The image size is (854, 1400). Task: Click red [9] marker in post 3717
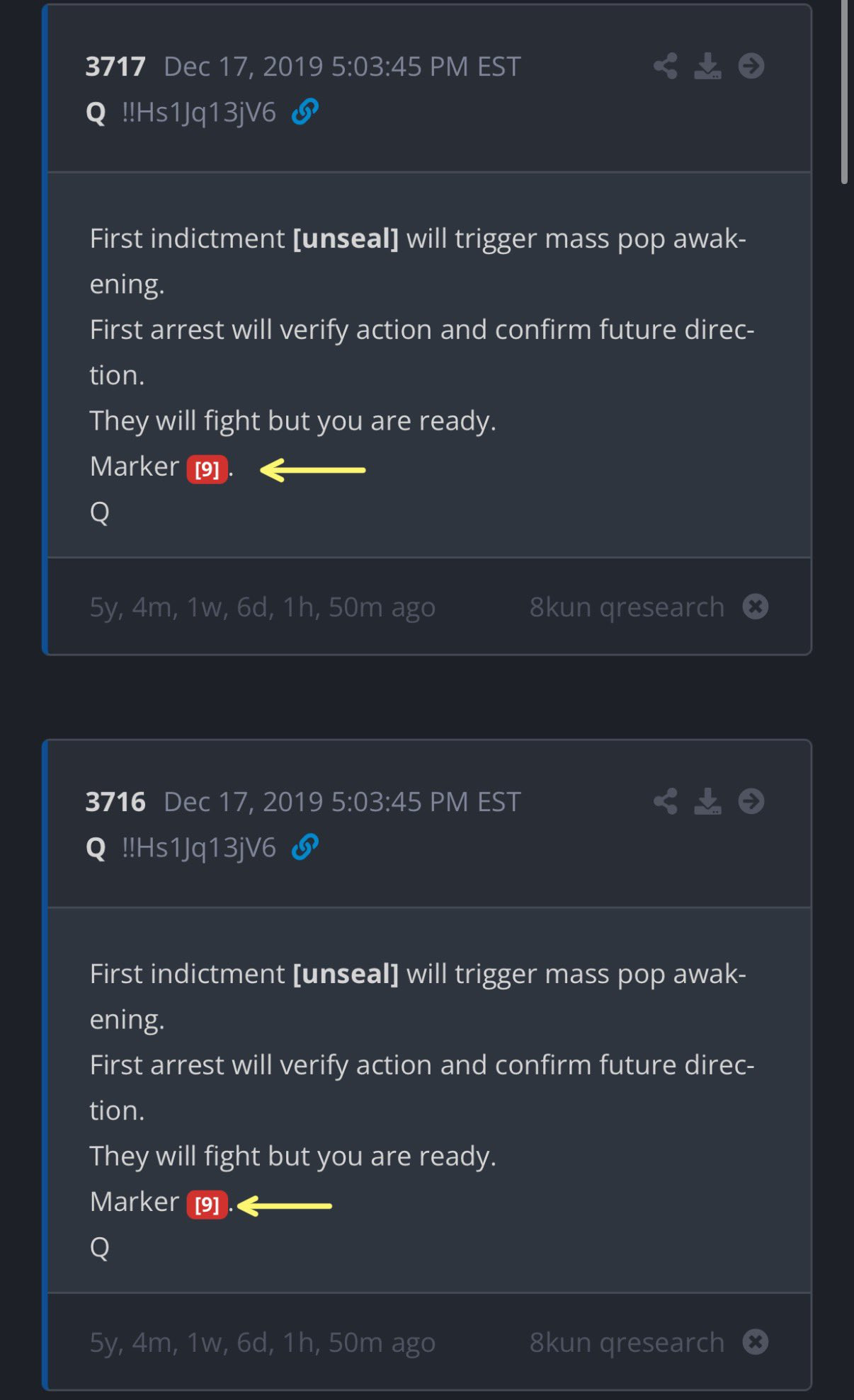207,469
